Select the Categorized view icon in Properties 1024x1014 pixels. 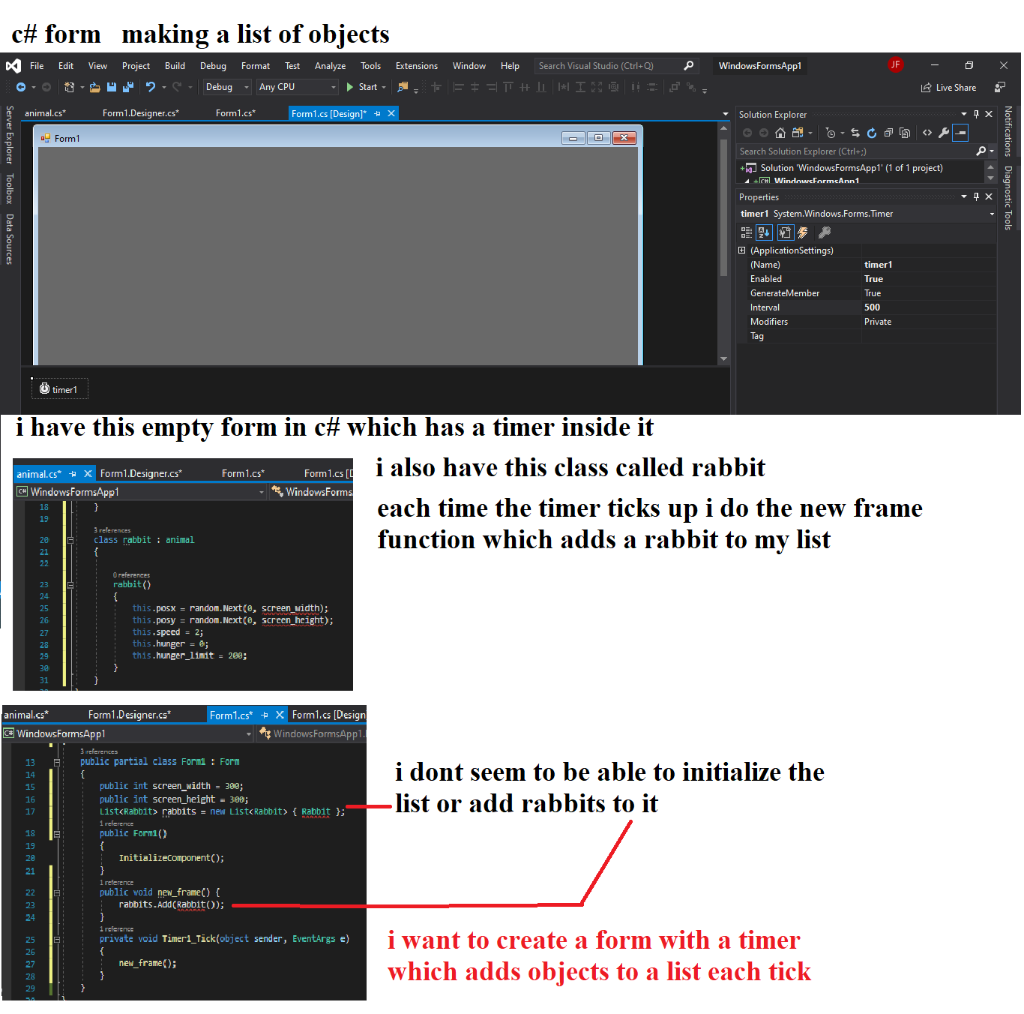747,232
